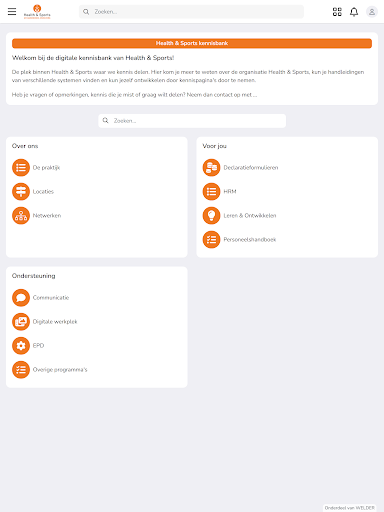Click the Netwerken sitemap icon
The width and height of the screenshot is (384, 512).
(x=21, y=215)
